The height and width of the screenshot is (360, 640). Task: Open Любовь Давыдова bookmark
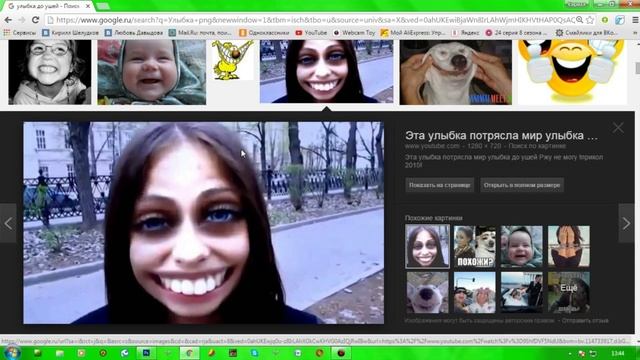[133, 32]
